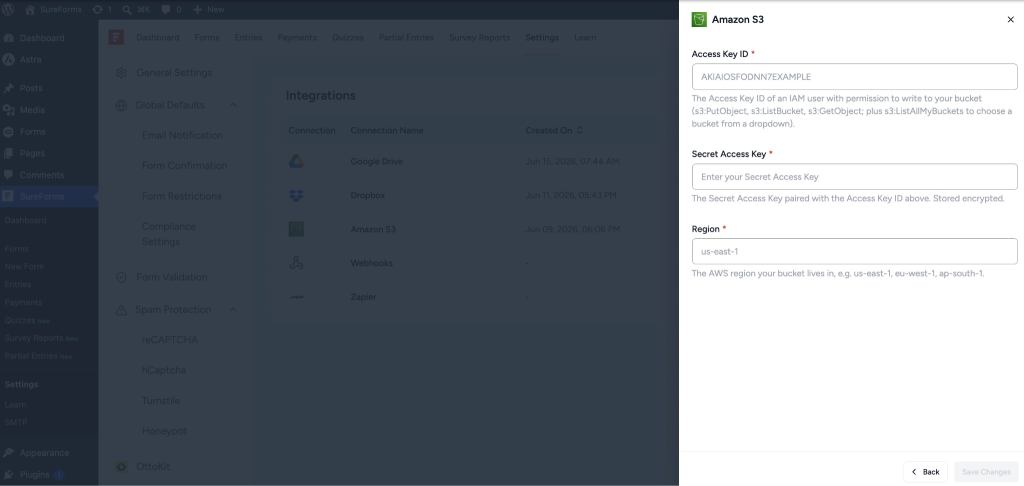The width and height of the screenshot is (1024, 486).
Task: Open hCaptcha settings
Action: point(164,370)
